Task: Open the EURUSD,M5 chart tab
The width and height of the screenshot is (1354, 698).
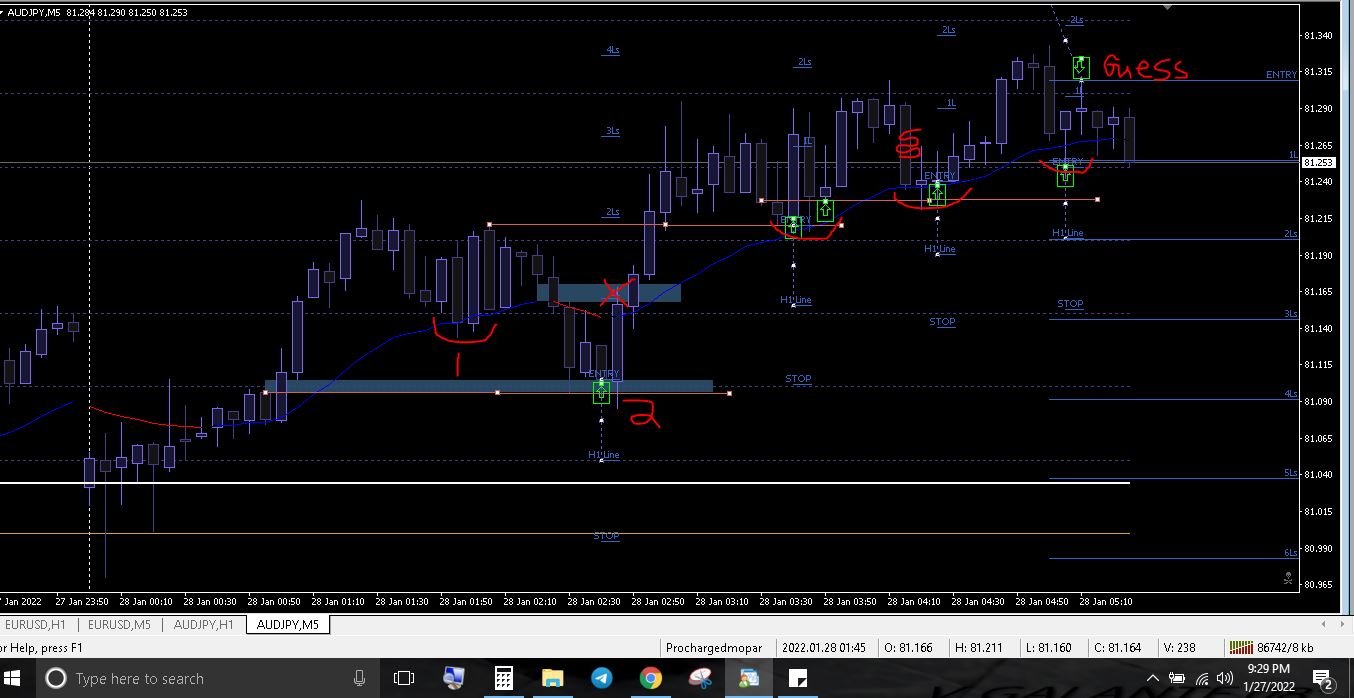Action: pos(119,625)
